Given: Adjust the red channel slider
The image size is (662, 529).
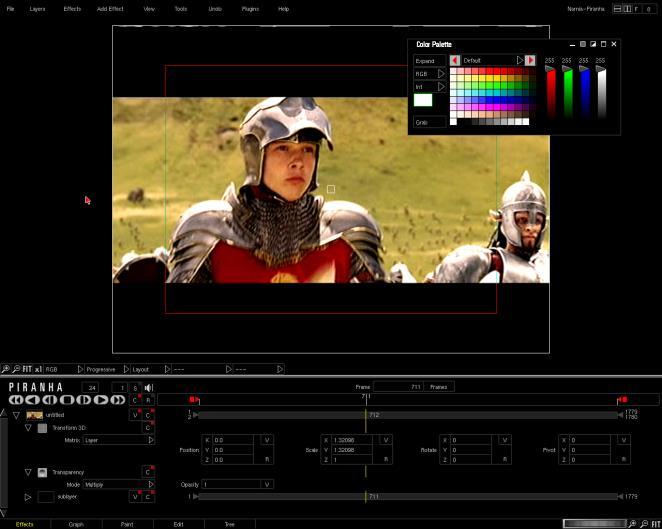Looking at the screenshot, I should click(551, 91).
